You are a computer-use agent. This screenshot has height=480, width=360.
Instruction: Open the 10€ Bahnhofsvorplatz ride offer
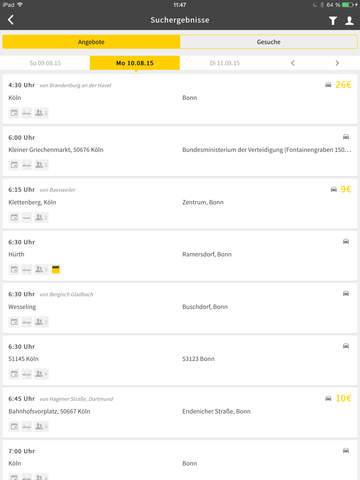click(x=180, y=413)
